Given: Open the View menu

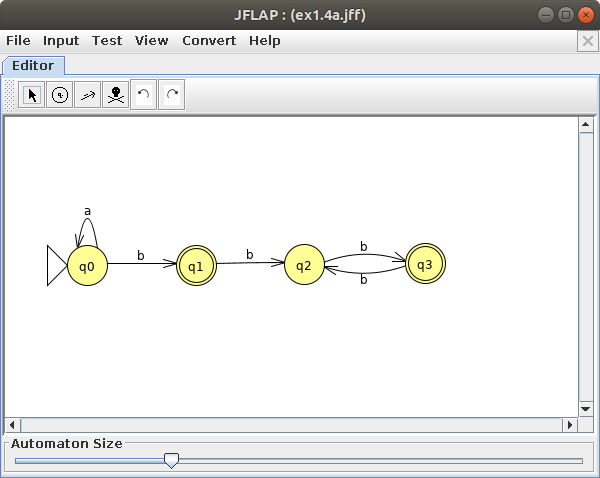Looking at the screenshot, I should (x=152, y=41).
